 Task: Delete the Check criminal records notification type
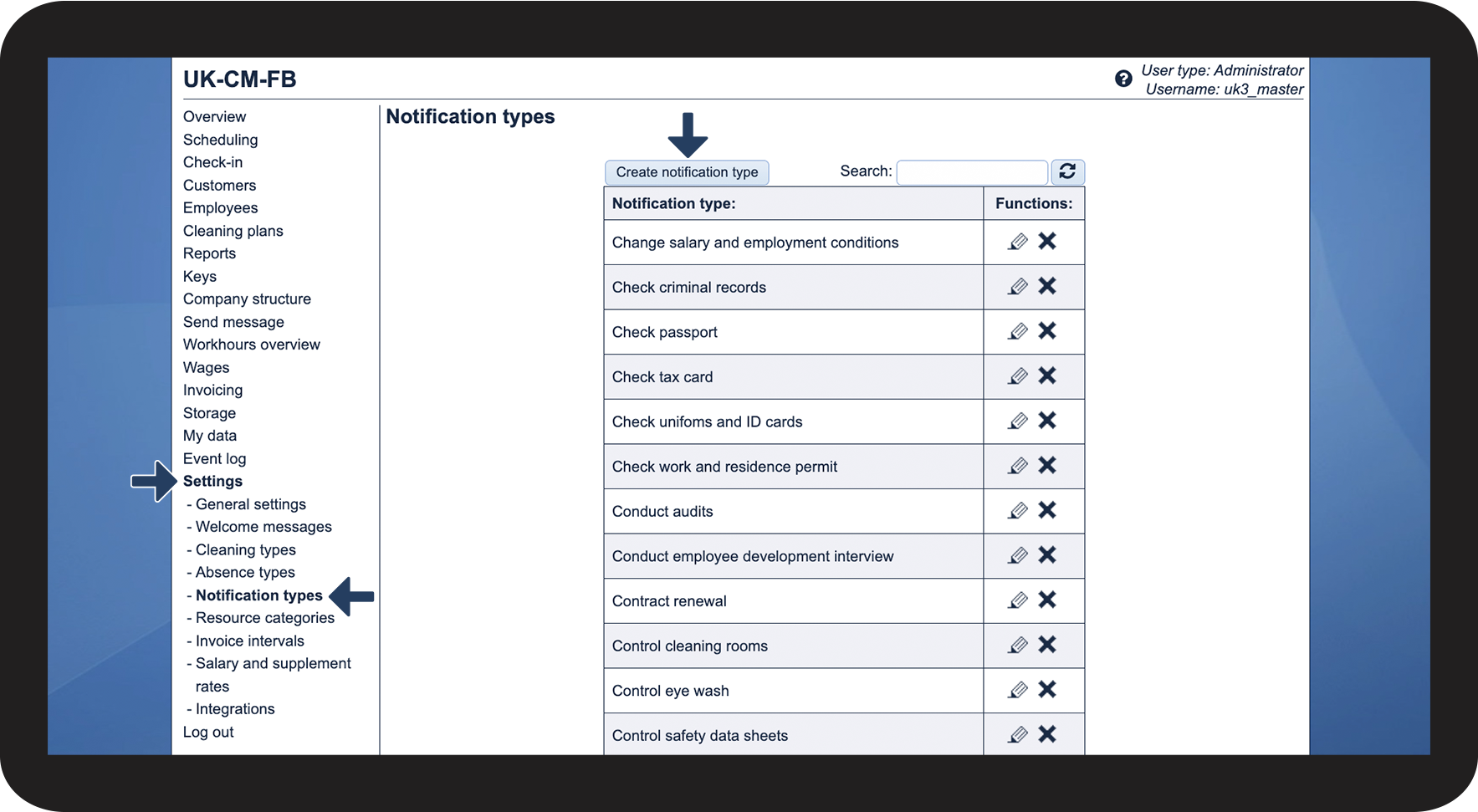tap(1047, 286)
